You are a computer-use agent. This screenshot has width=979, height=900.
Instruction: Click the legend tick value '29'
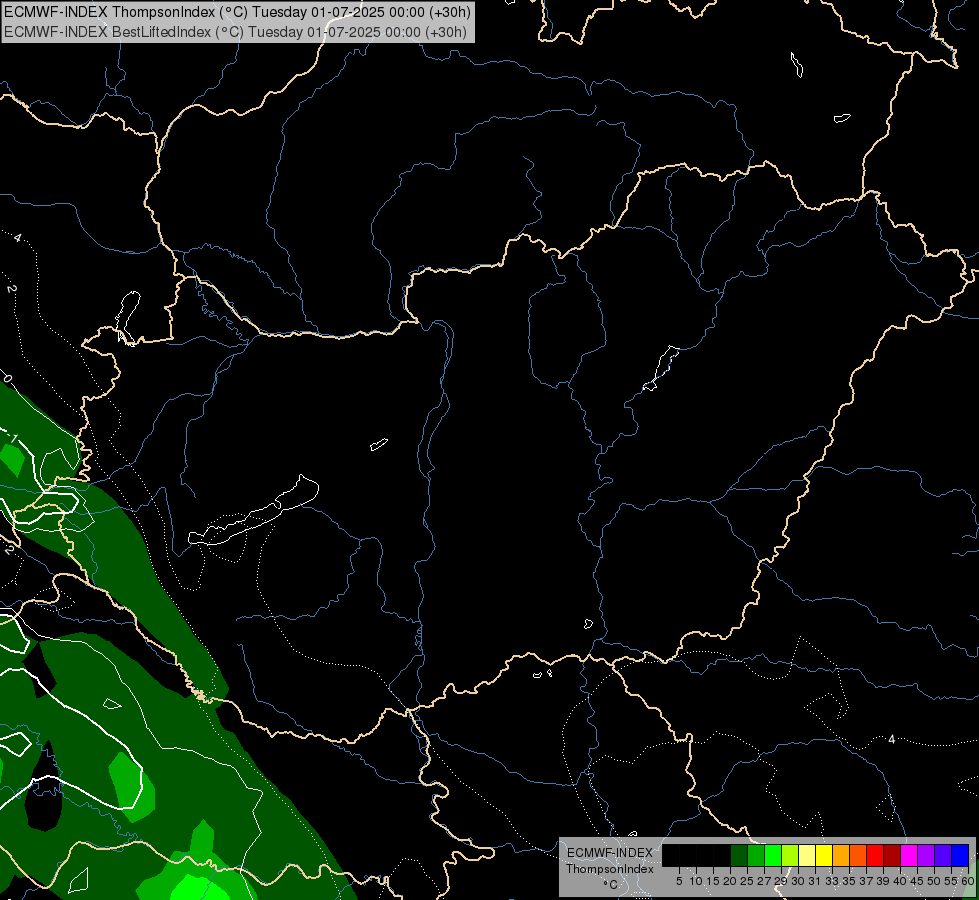coord(781,881)
